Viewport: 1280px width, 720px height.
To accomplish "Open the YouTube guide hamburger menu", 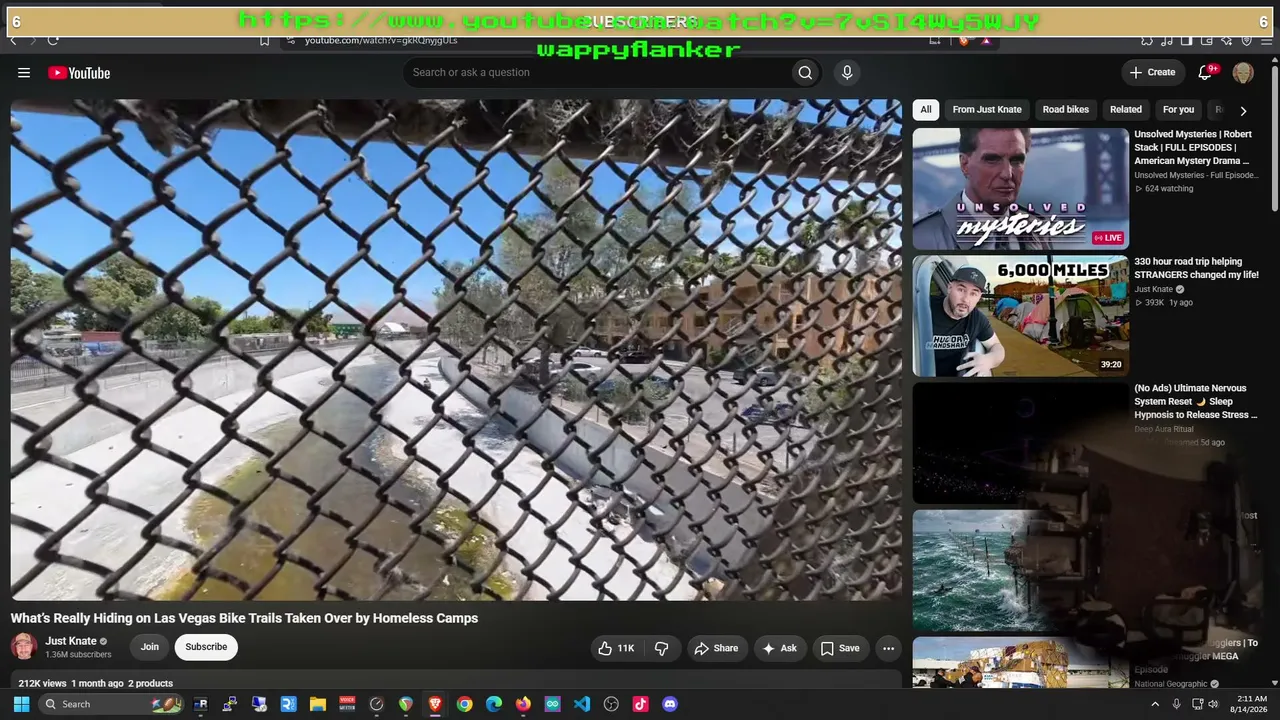I will (24, 73).
